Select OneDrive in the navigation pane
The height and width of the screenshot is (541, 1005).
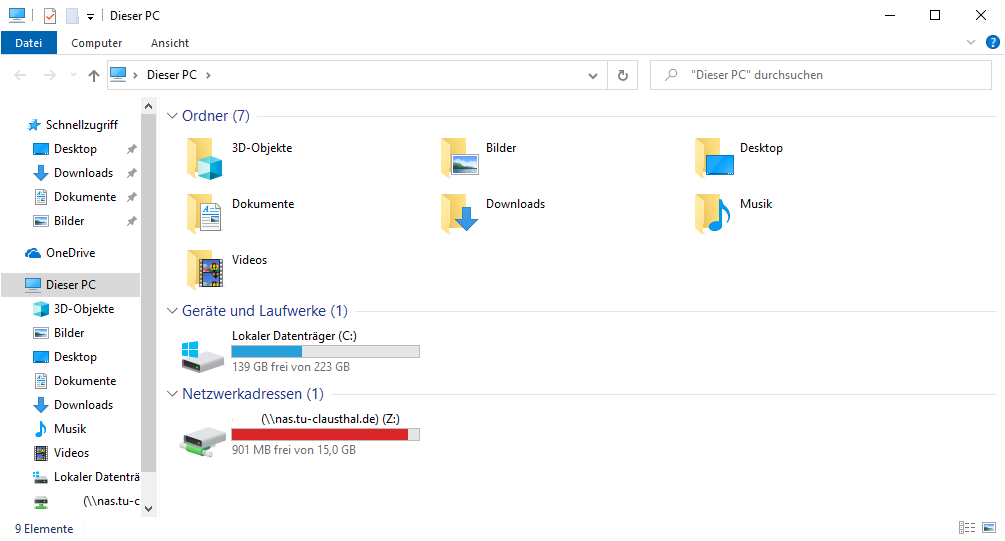click(x=70, y=253)
